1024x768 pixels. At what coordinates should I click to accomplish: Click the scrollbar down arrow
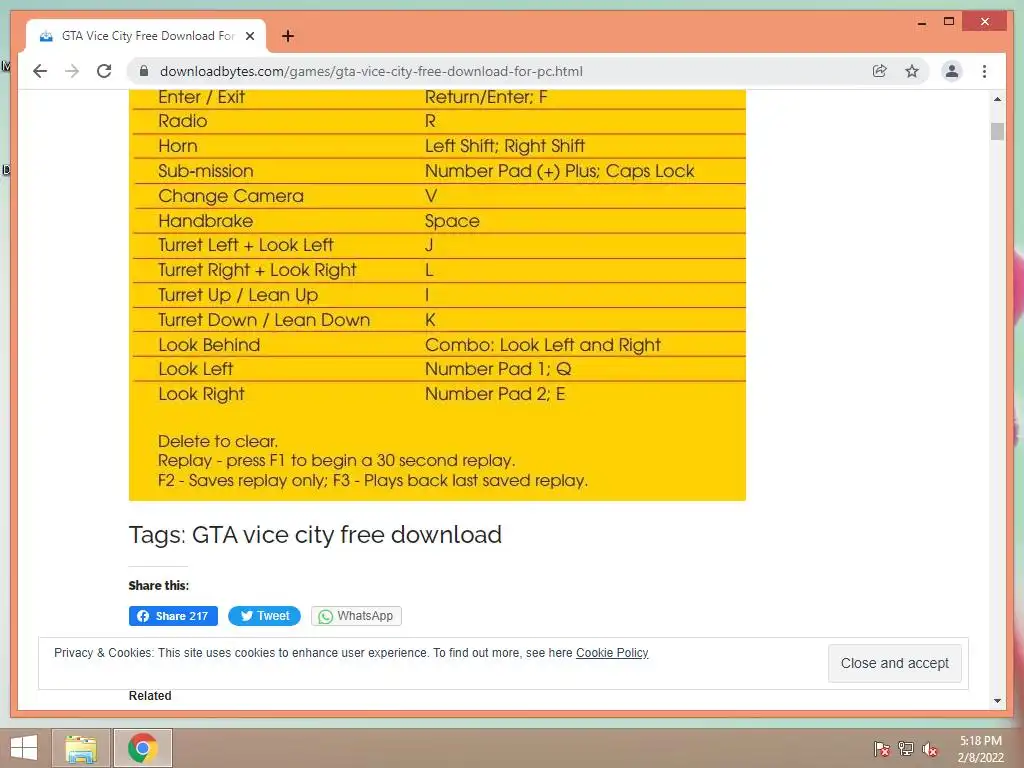997,701
